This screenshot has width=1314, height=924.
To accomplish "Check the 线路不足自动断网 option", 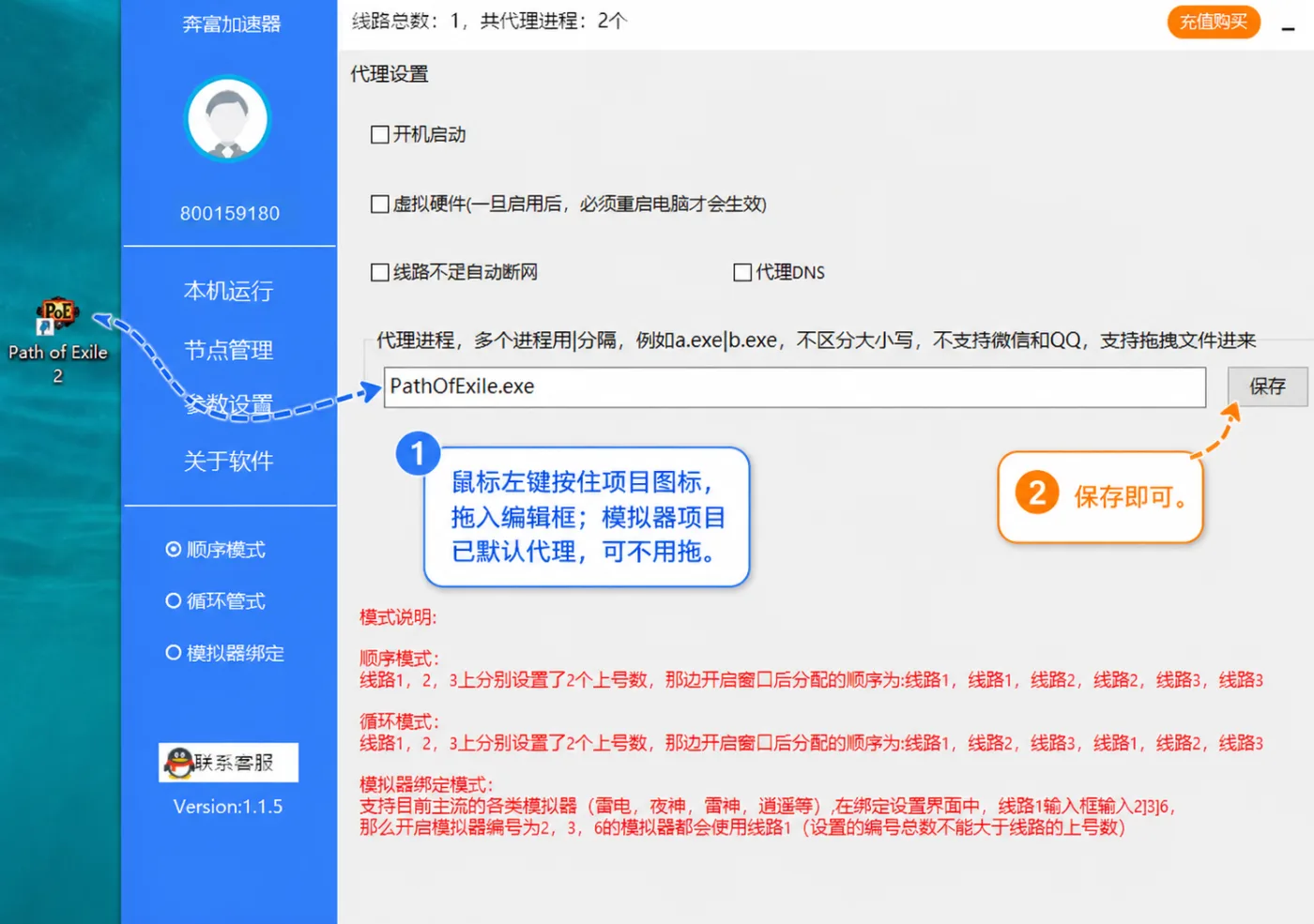I will pos(380,273).
